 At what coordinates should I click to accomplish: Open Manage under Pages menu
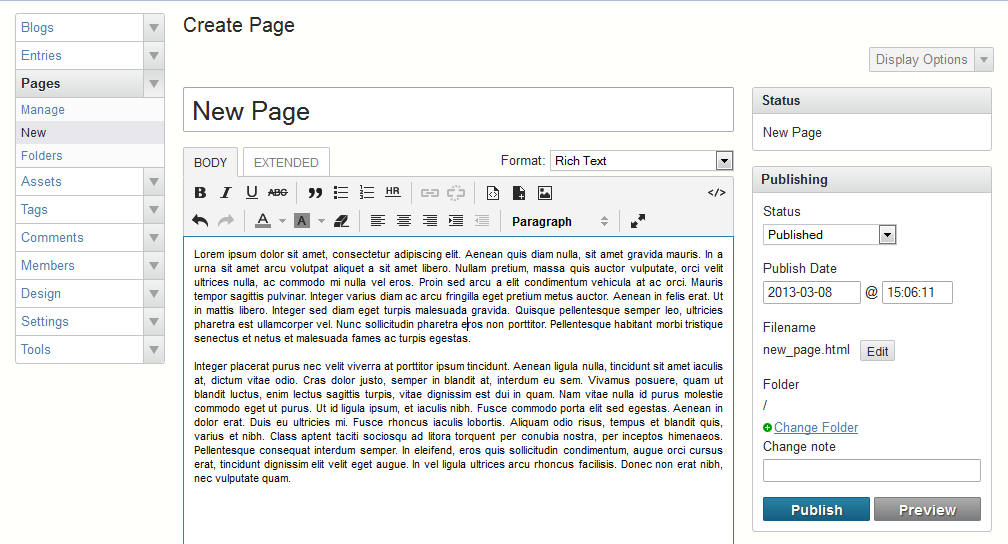[x=43, y=109]
